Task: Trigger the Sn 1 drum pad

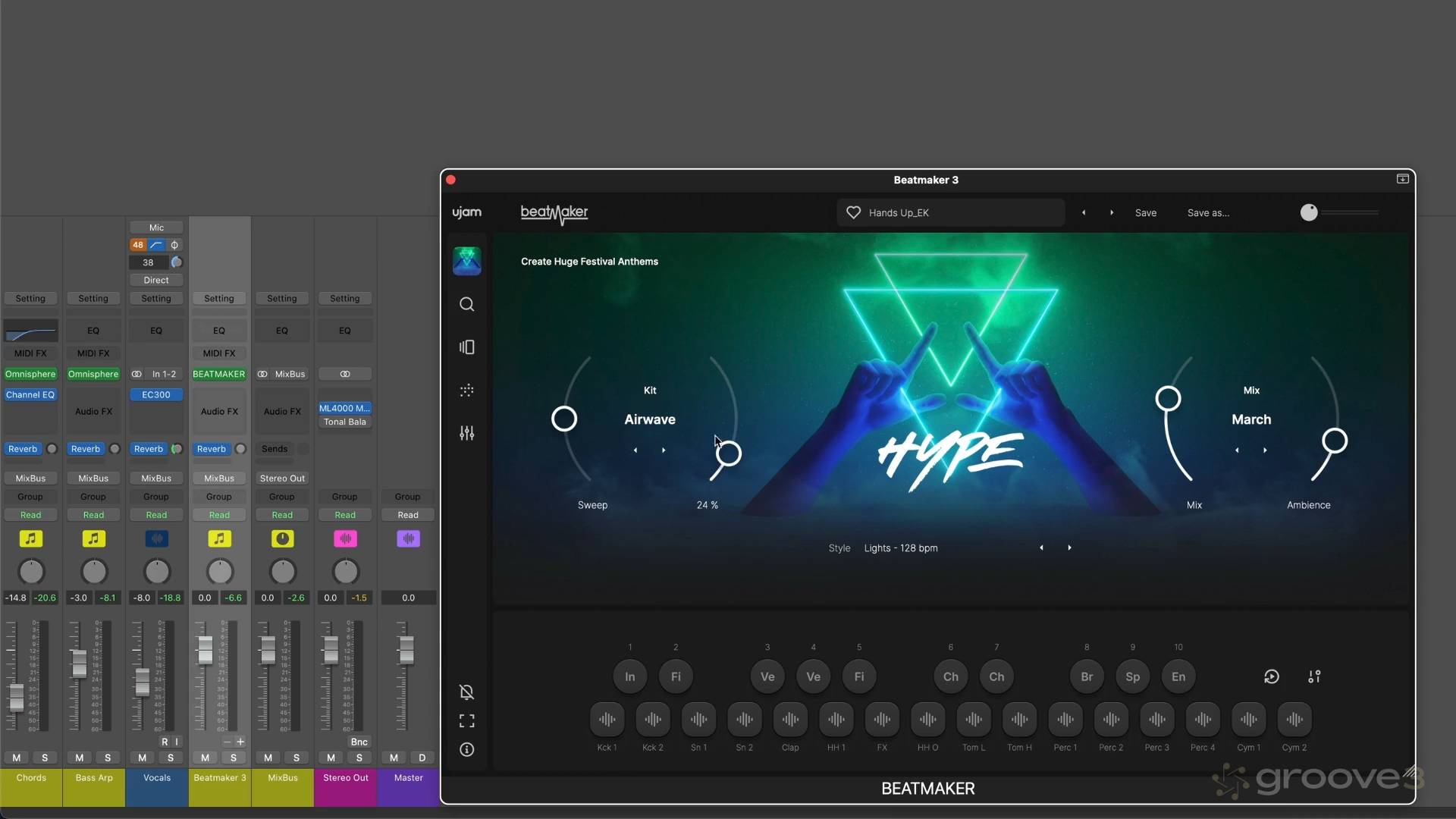Action: click(698, 719)
